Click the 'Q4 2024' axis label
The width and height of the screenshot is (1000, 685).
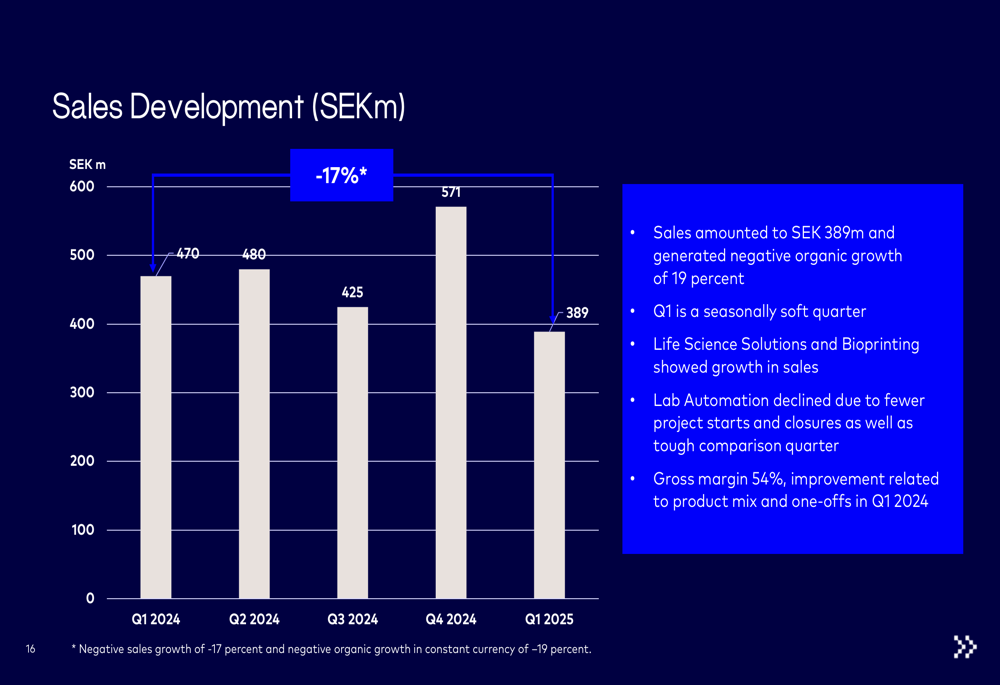[451, 619]
